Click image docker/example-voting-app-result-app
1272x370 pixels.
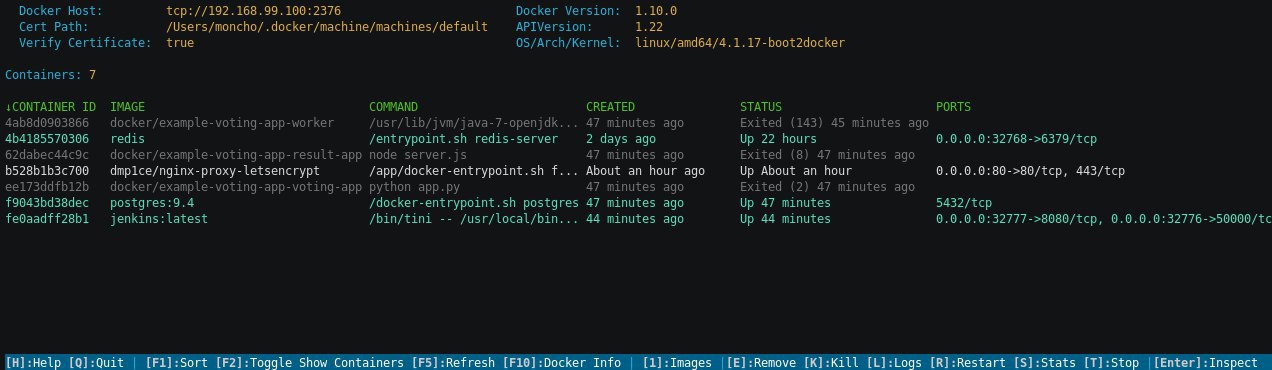(x=236, y=155)
